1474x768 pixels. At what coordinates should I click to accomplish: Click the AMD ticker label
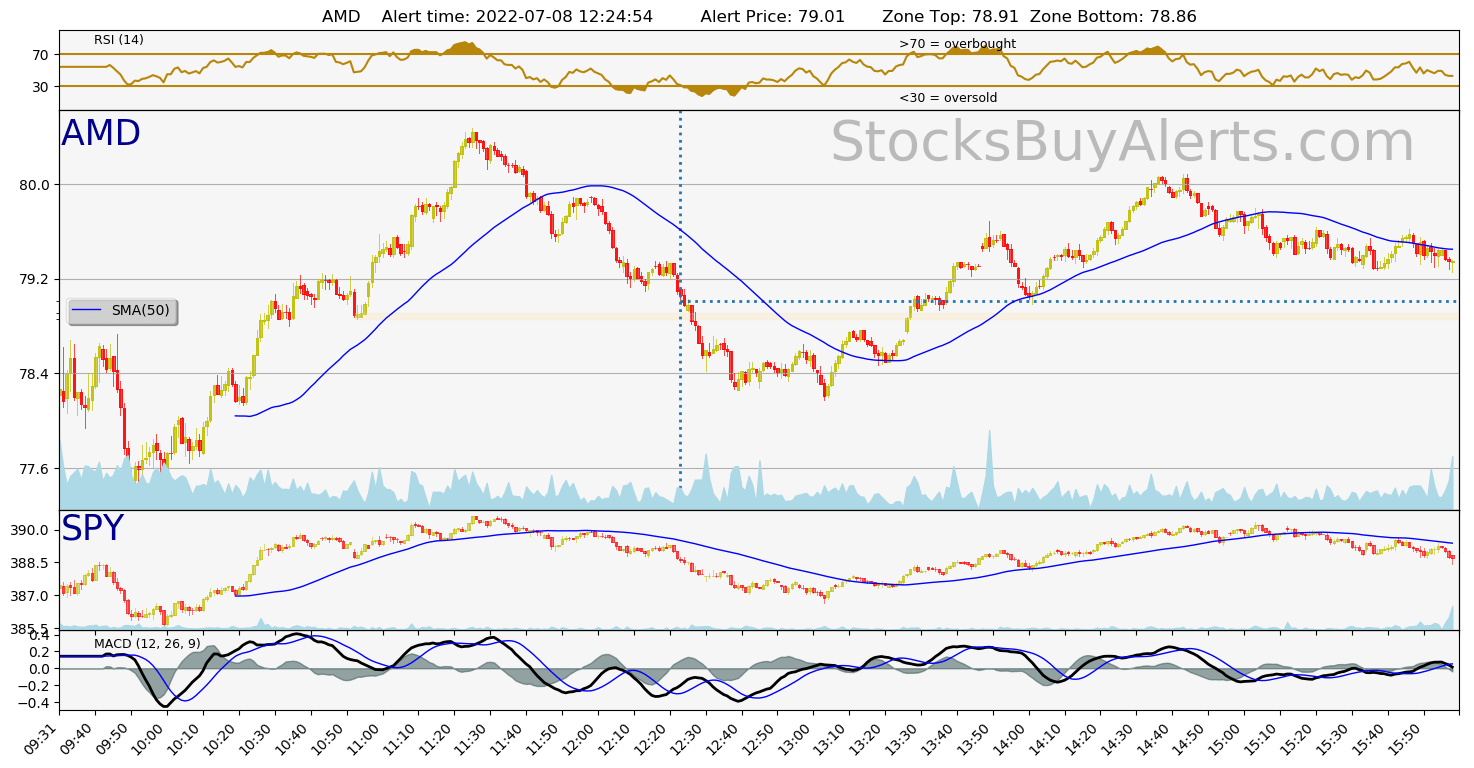coord(101,134)
